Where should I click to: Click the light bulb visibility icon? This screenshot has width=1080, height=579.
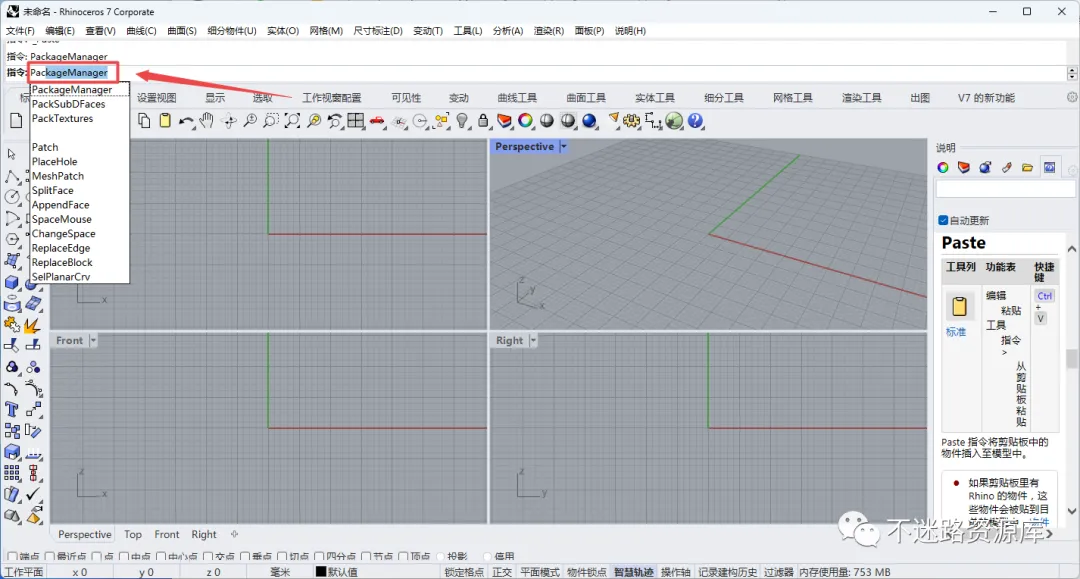point(462,121)
